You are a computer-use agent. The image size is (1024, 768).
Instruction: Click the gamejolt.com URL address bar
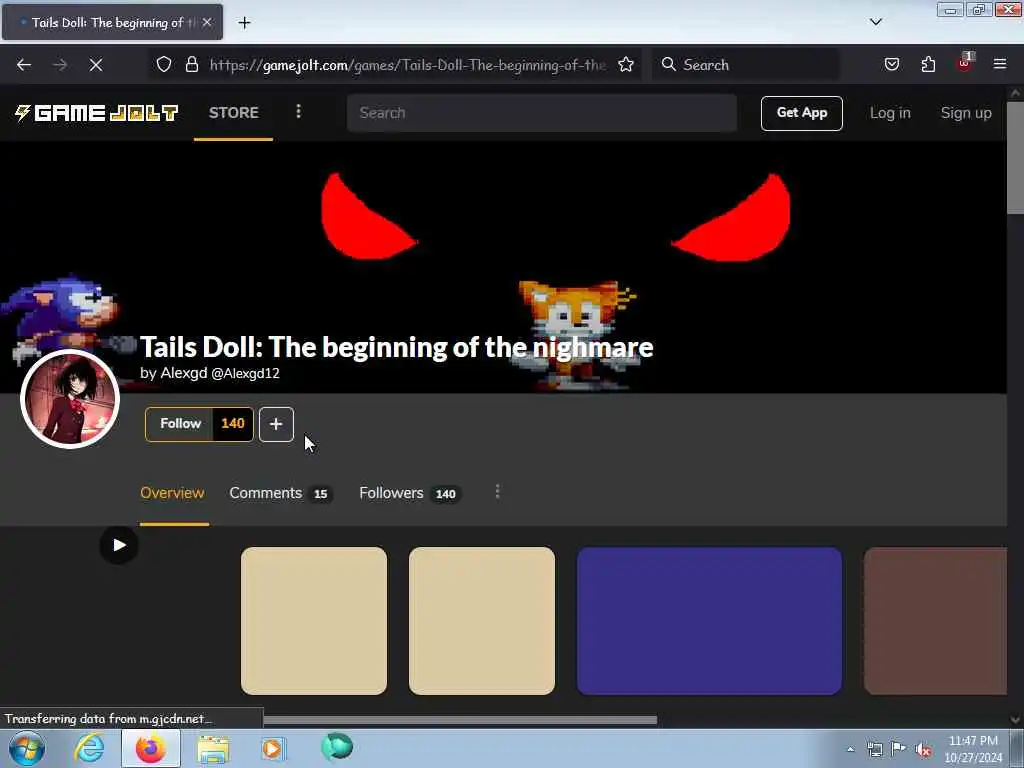coord(408,65)
